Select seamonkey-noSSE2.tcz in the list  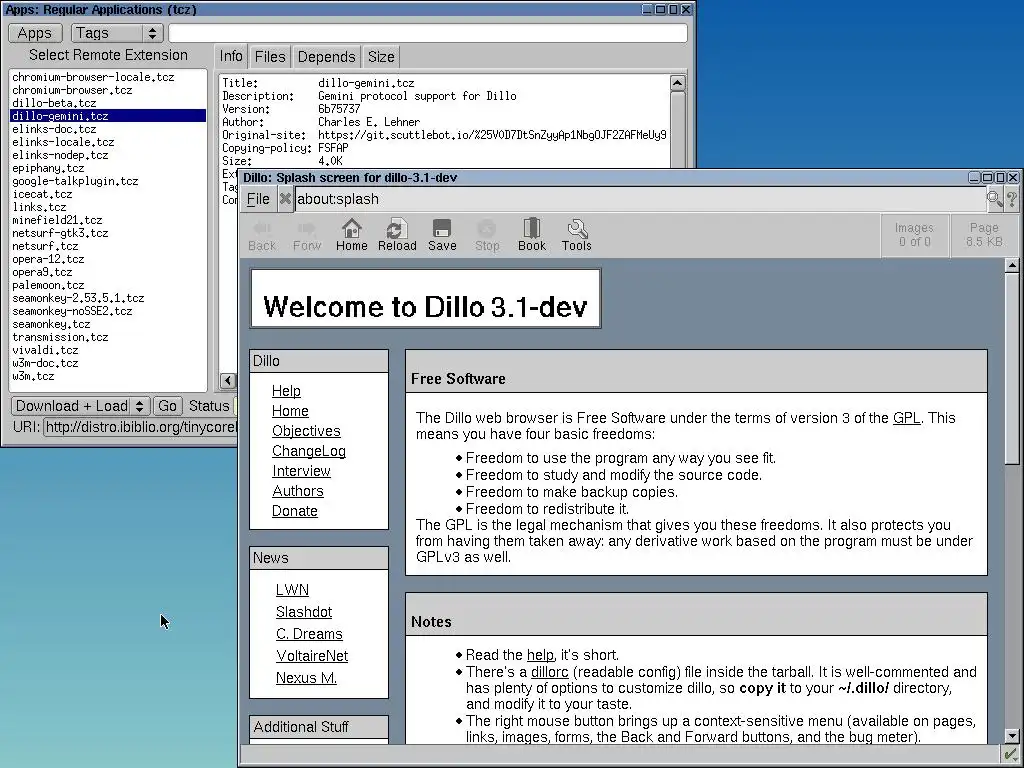point(108,311)
